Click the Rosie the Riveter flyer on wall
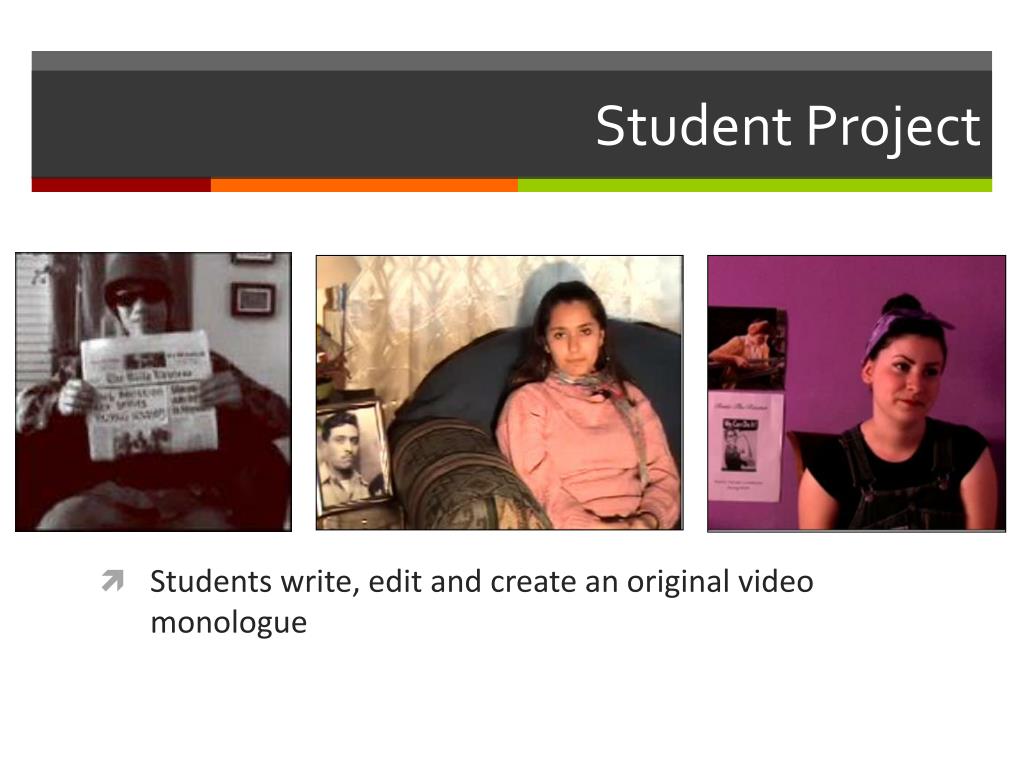Screen dimensions: 1024x768 745,445
